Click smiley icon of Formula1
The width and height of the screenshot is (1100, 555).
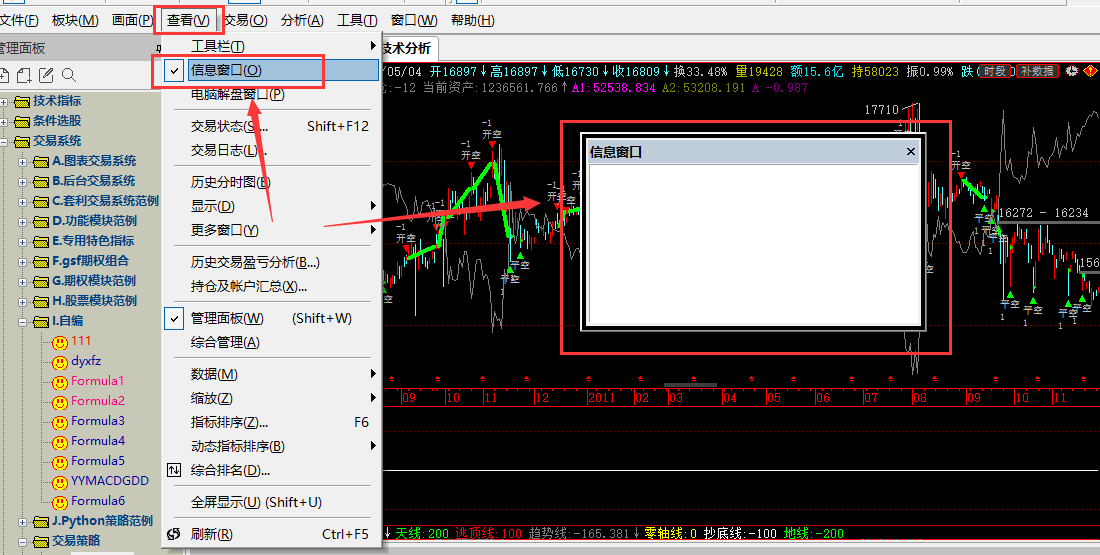60,382
